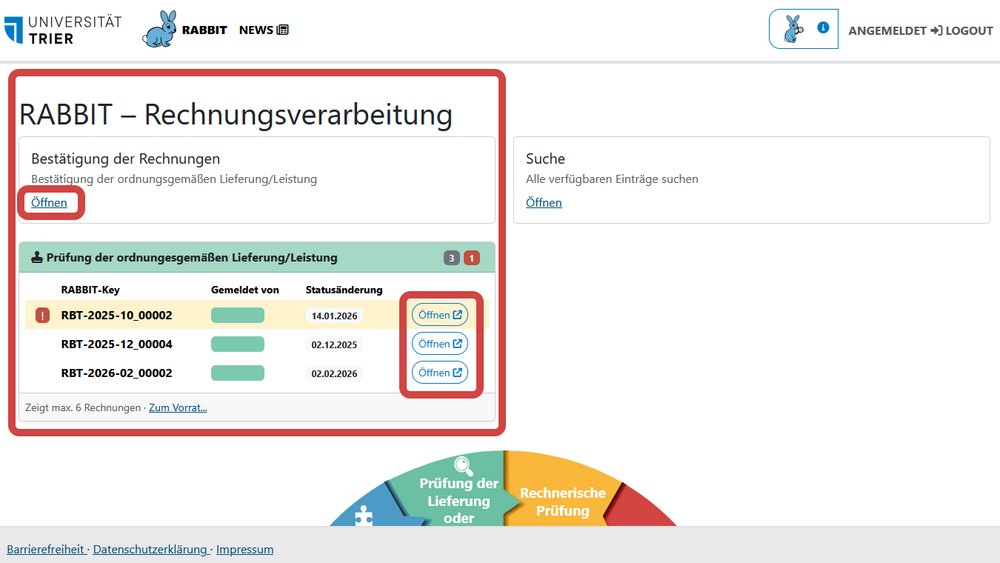
Task: Click puzzle piece icon on blue segment
Action: 364,516
